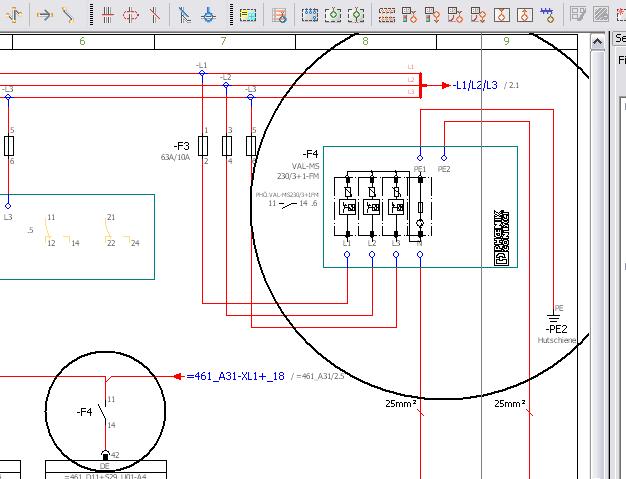The width and height of the screenshot is (626, 479).
Task: Select the VAL-MS type text
Action: coord(305,166)
